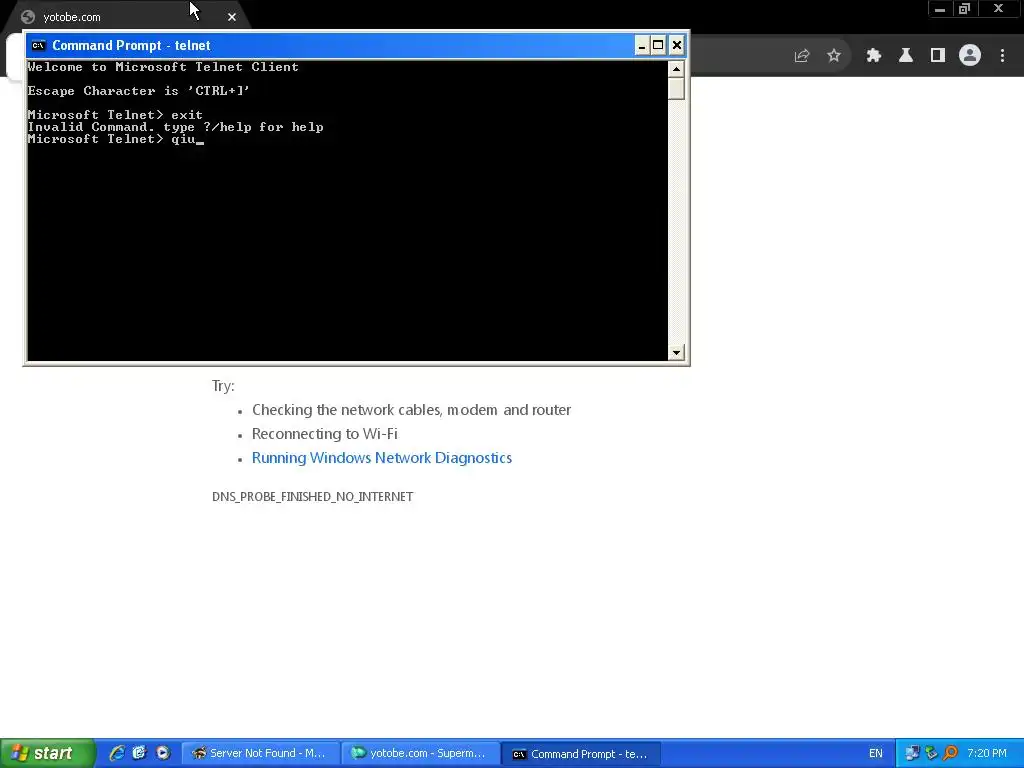Click the network computers tray icon
1024x768 pixels.
[912, 754]
